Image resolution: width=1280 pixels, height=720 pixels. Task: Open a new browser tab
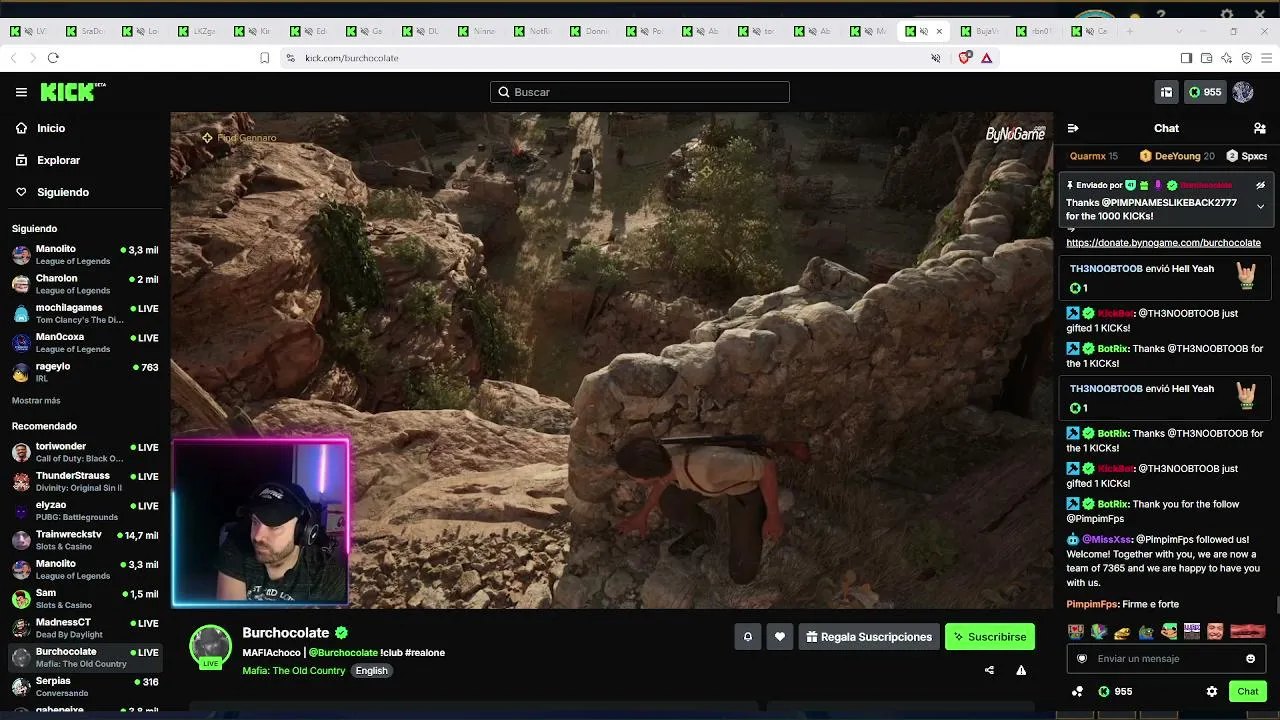point(1130,31)
